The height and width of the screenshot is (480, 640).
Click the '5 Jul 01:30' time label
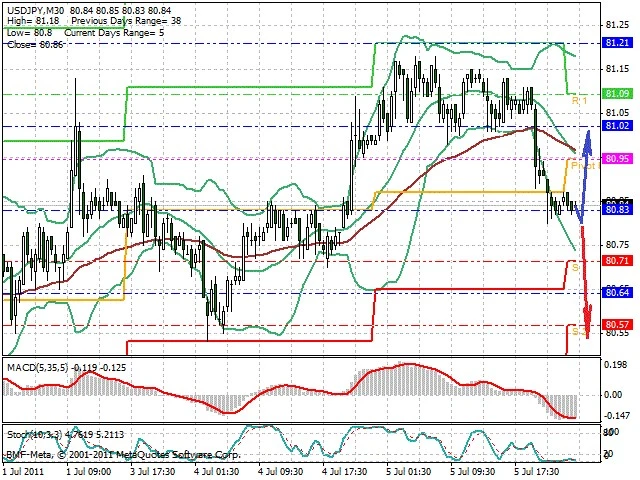[409, 472]
